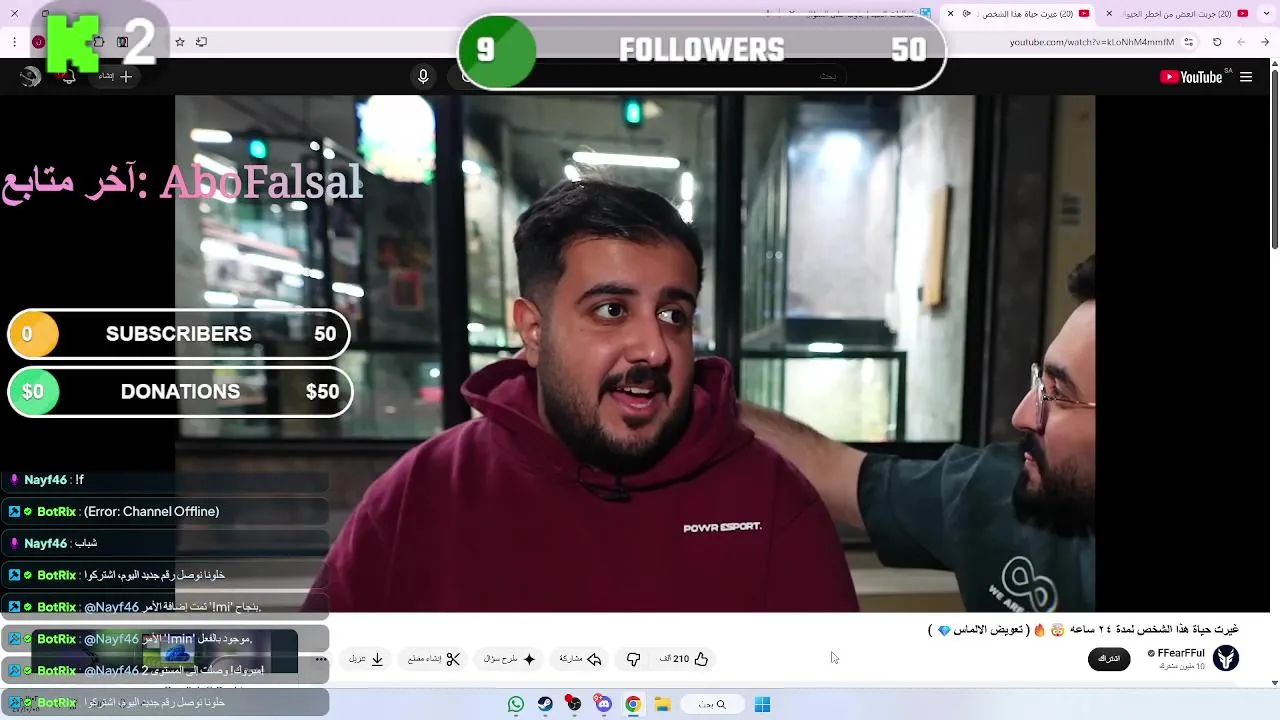1280x720 pixels.
Task: Open more actions three-dot menu
Action: click(321, 659)
